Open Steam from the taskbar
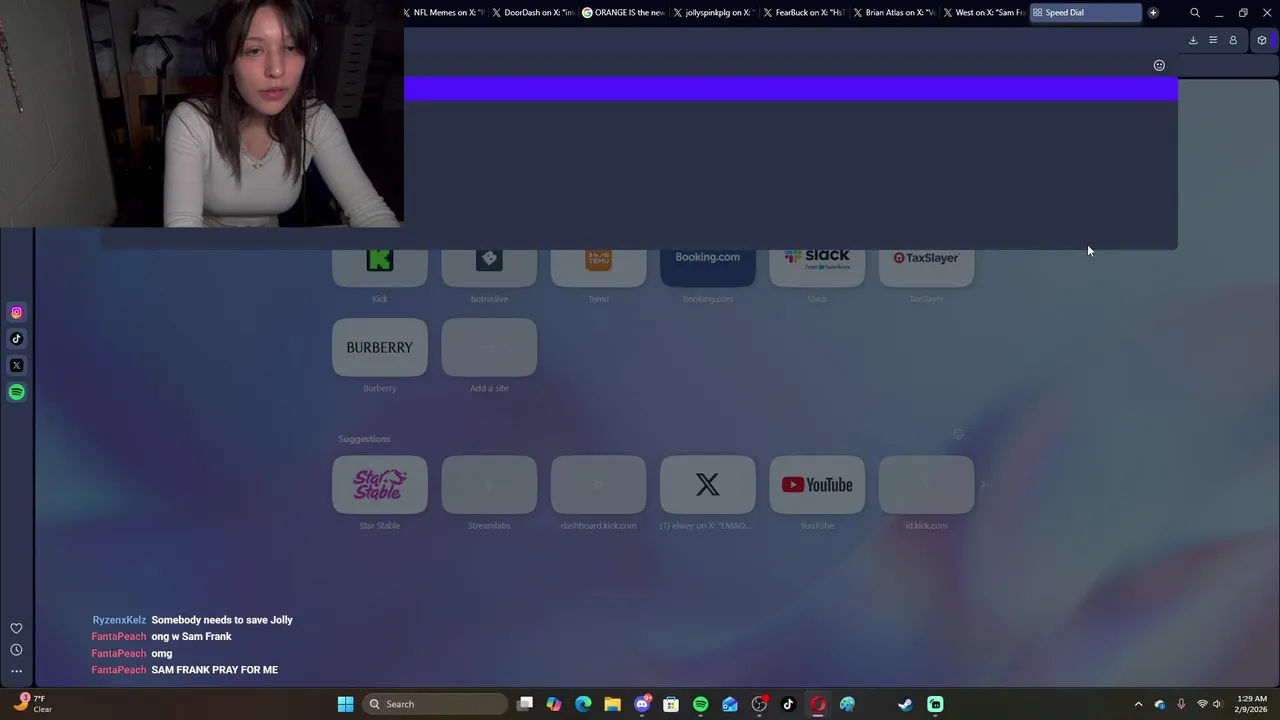Image resolution: width=1280 pixels, height=720 pixels. pos(905,704)
